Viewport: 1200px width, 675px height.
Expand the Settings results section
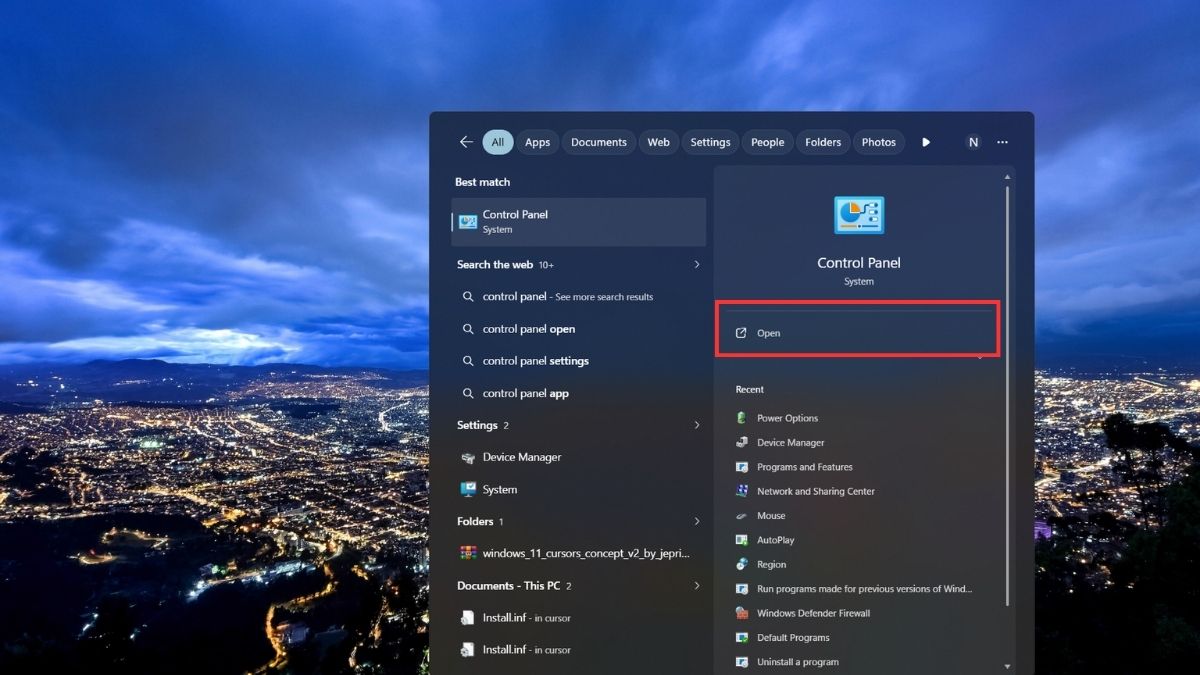[x=697, y=425]
